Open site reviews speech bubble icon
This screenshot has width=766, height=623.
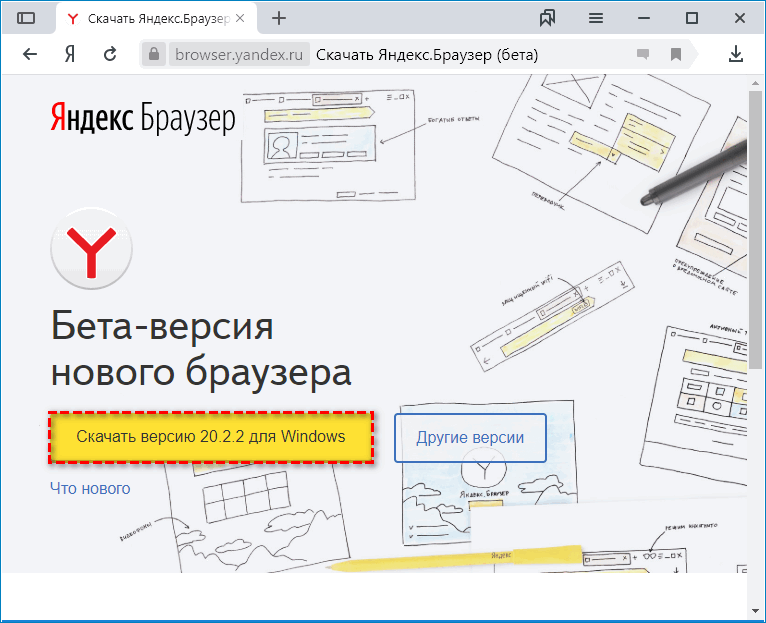(x=643, y=54)
